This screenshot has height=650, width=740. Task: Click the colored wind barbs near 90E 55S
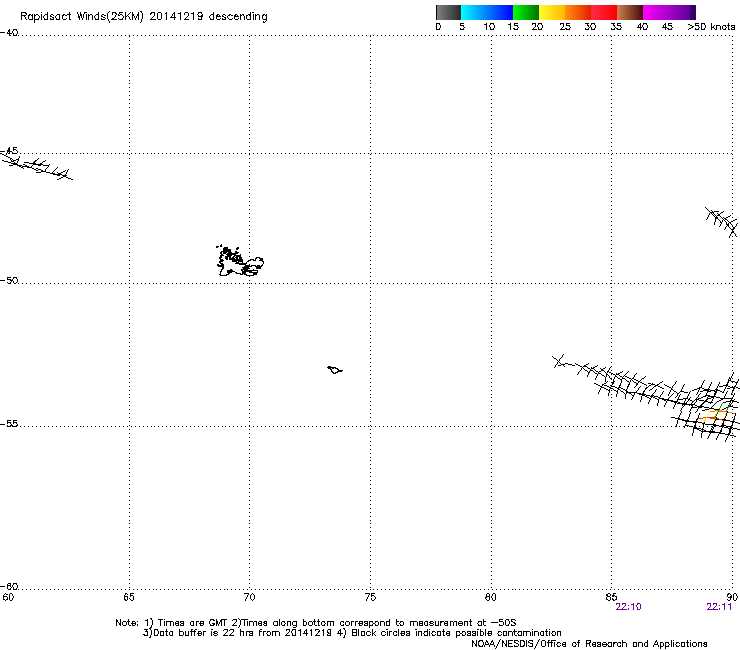point(717,414)
